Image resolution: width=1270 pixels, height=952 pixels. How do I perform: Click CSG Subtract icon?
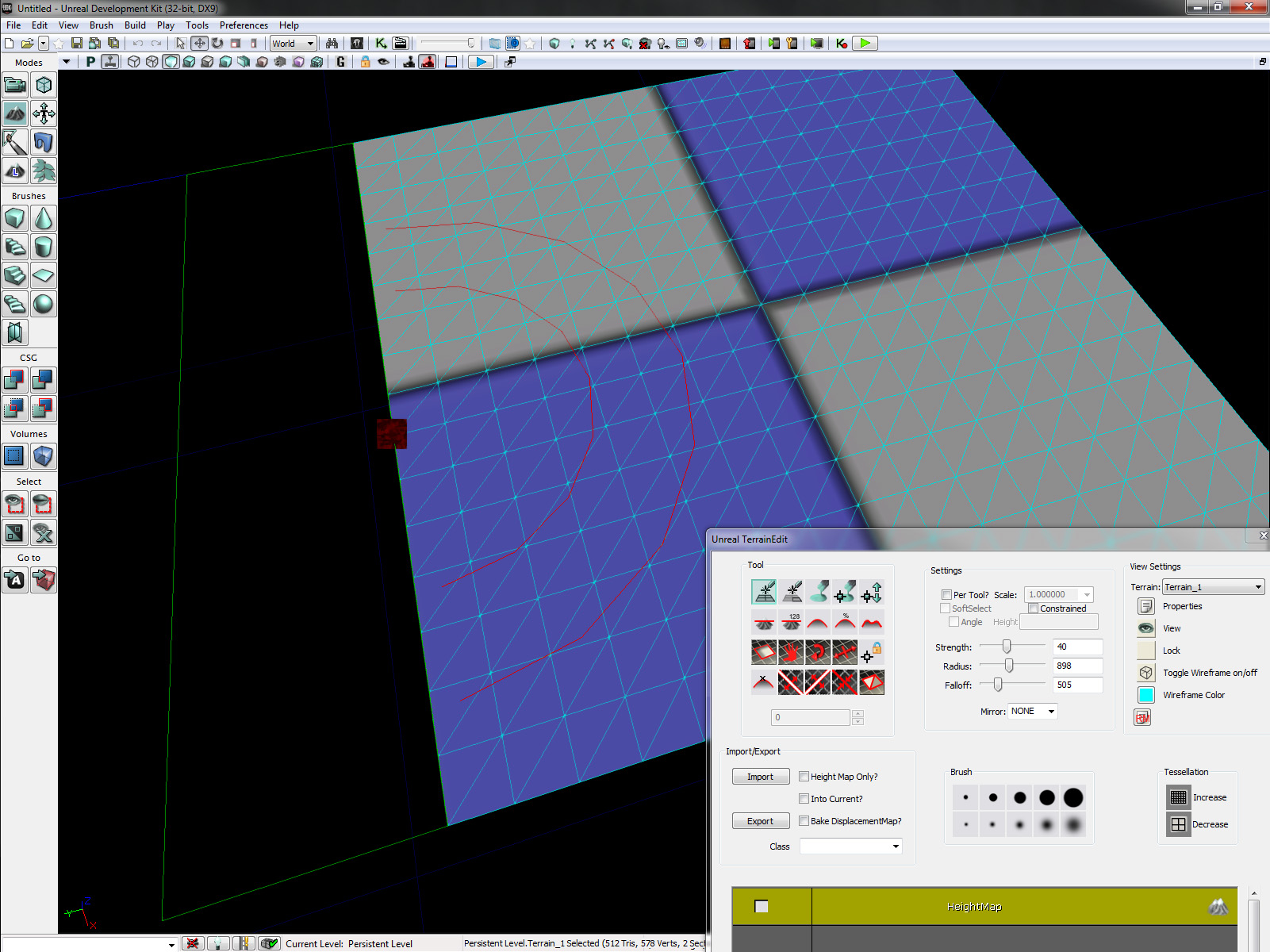(x=44, y=380)
